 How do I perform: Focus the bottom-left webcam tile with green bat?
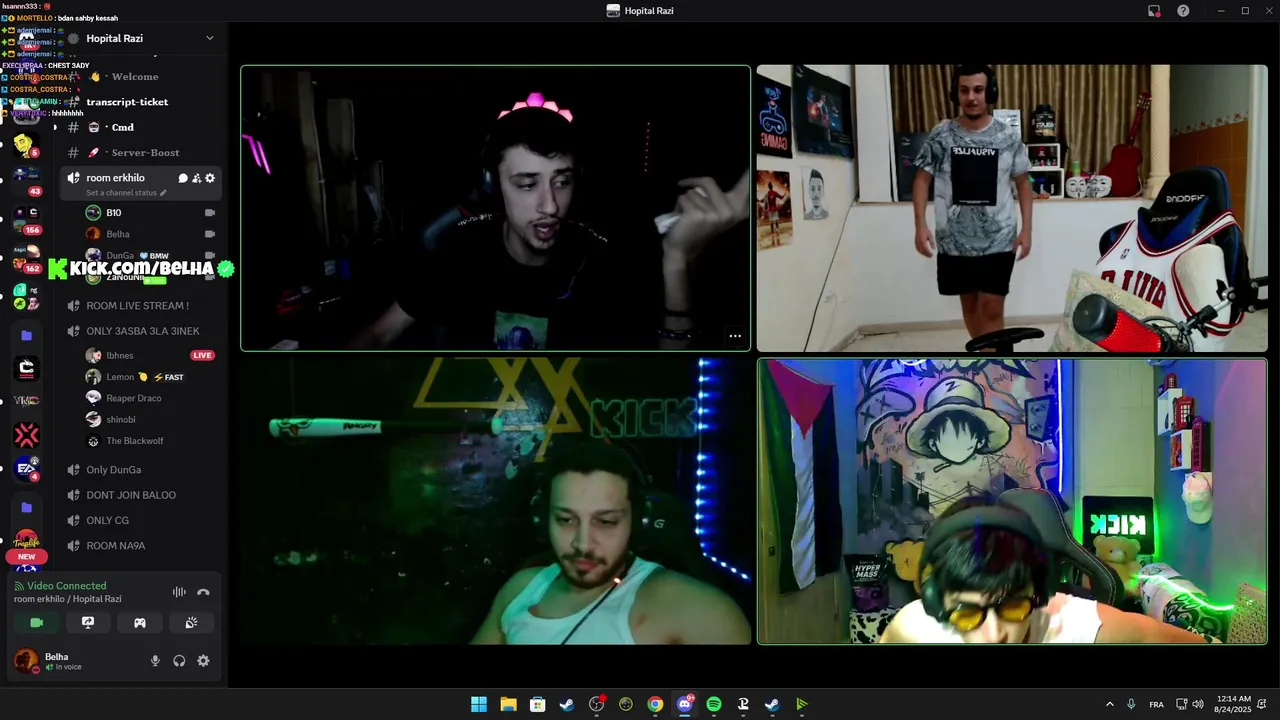[495, 501]
